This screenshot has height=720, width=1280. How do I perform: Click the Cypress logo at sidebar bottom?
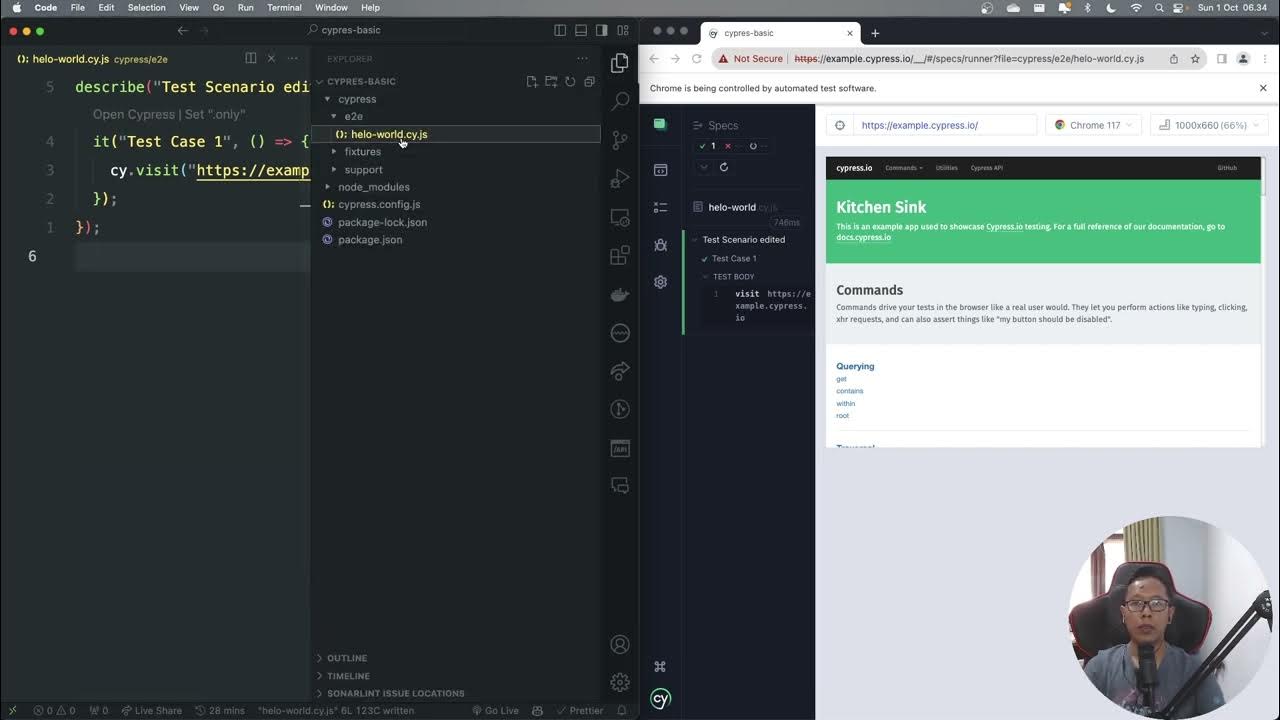660,699
